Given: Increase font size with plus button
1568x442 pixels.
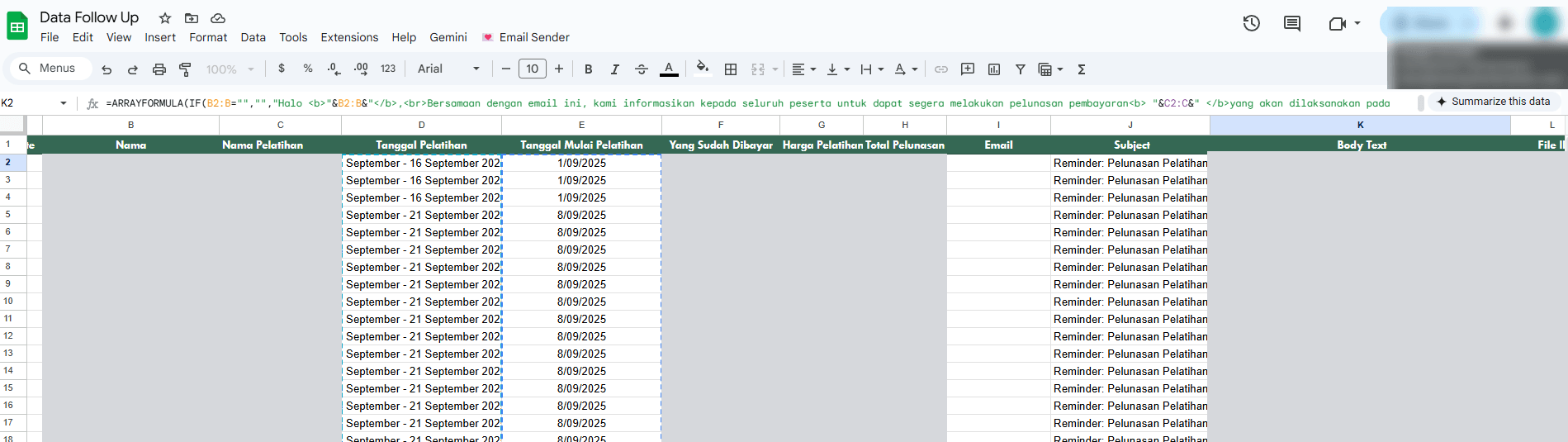Looking at the screenshot, I should (559, 69).
